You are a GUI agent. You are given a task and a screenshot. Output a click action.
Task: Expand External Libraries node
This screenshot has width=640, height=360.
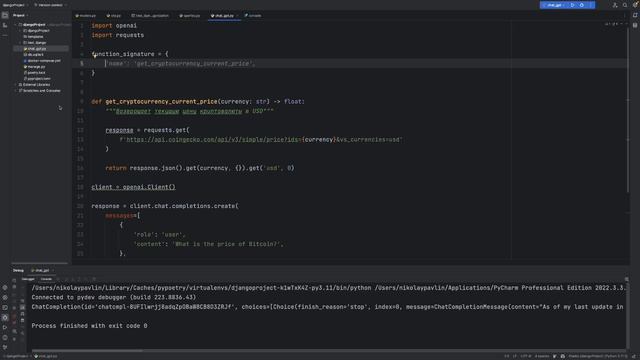pos(16,84)
